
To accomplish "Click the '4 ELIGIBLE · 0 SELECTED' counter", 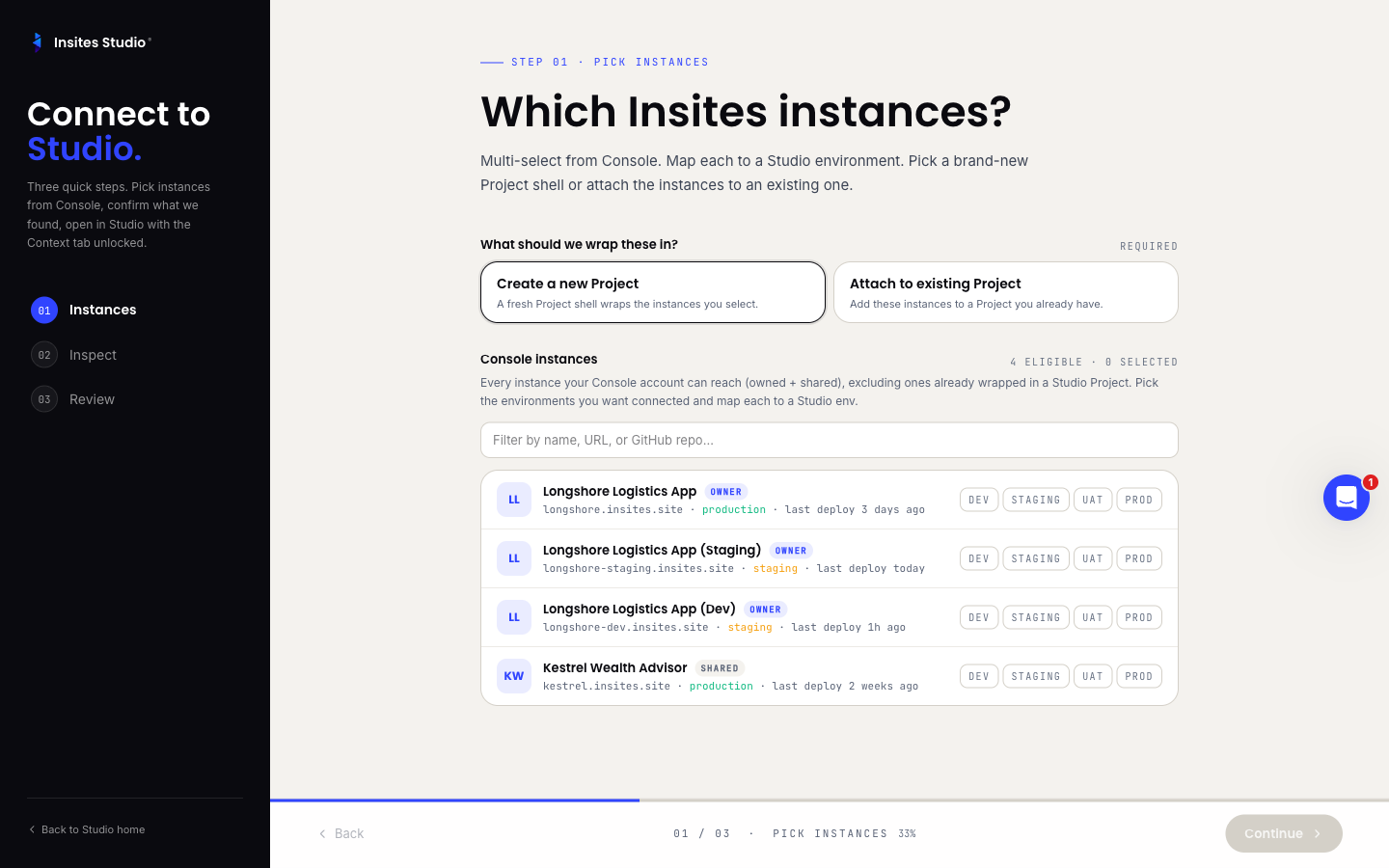I will point(1094,363).
